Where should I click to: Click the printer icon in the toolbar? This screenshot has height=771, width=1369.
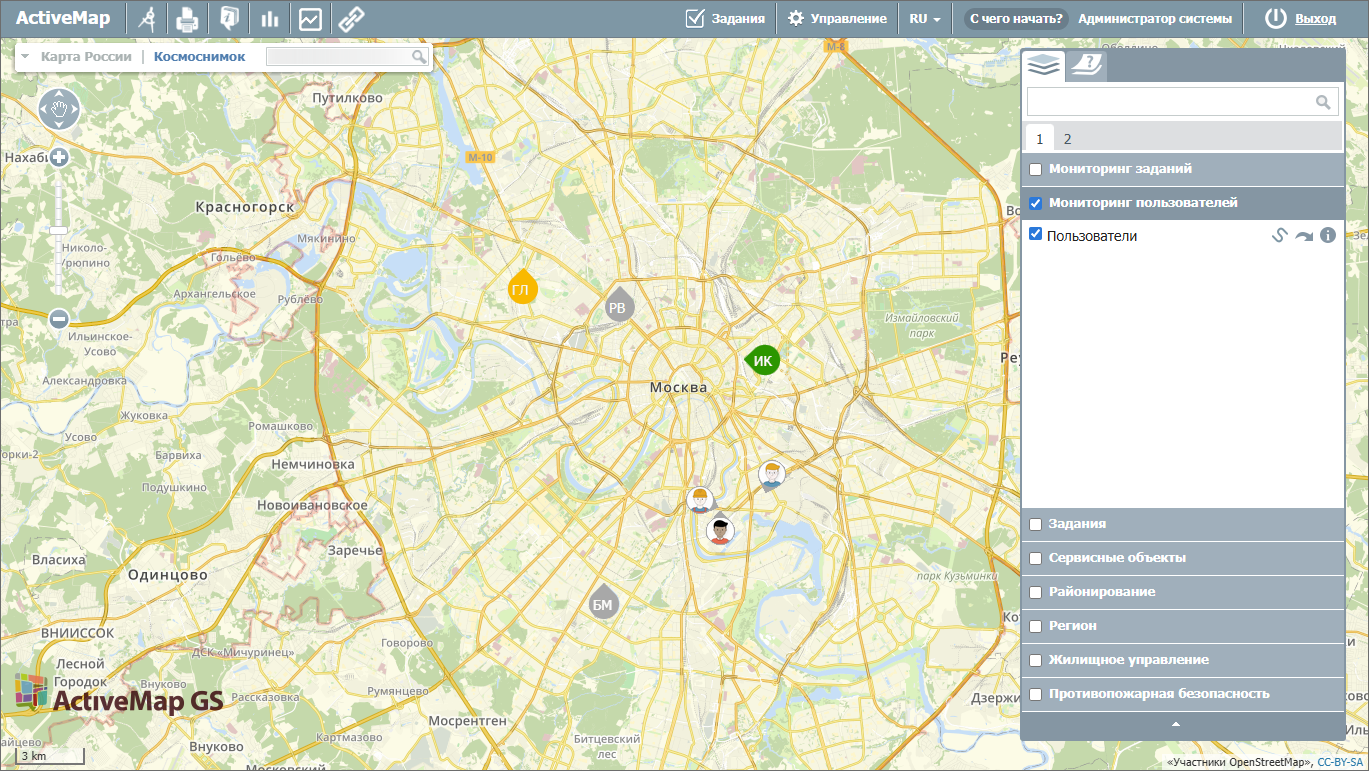click(187, 18)
